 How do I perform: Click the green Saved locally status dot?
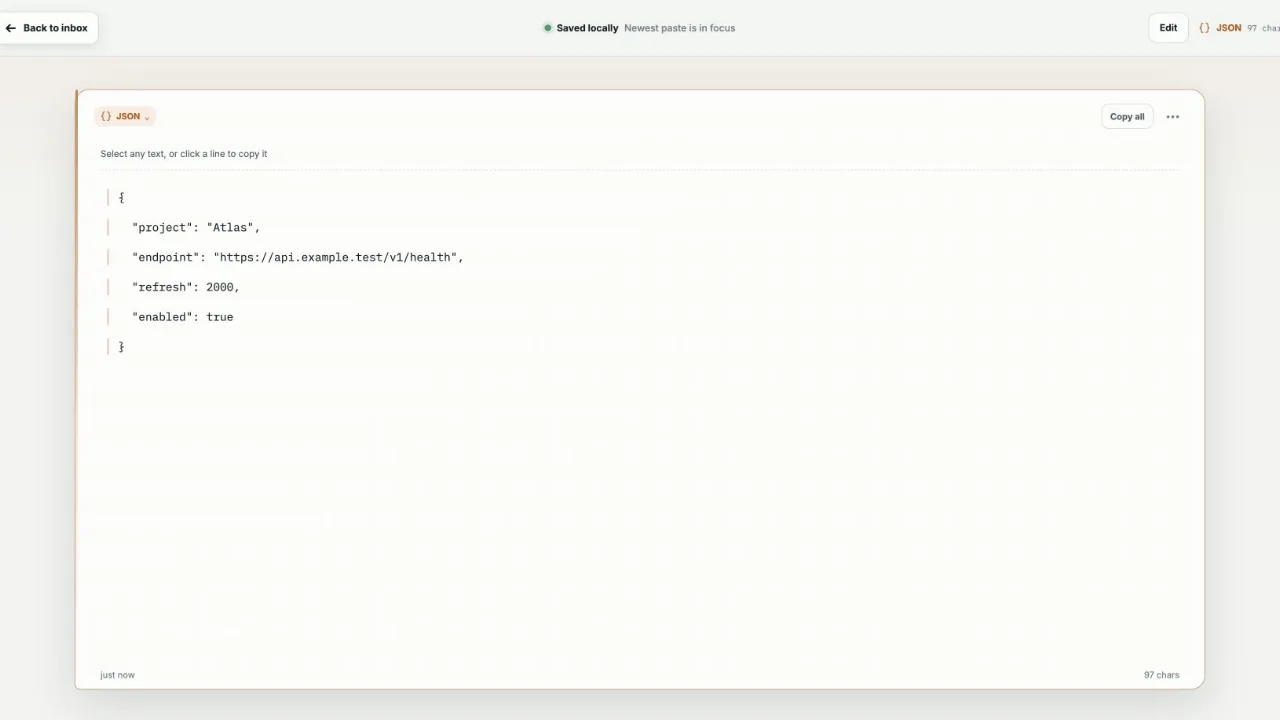548,28
